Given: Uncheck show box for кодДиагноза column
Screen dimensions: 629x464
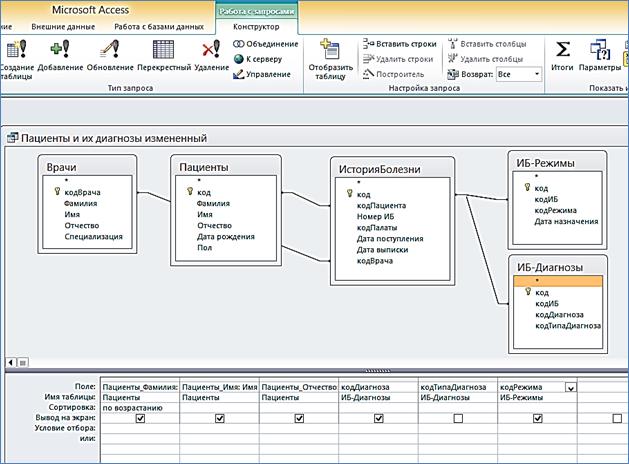Looking at the screenshot, I should click(x=378, y=418).
